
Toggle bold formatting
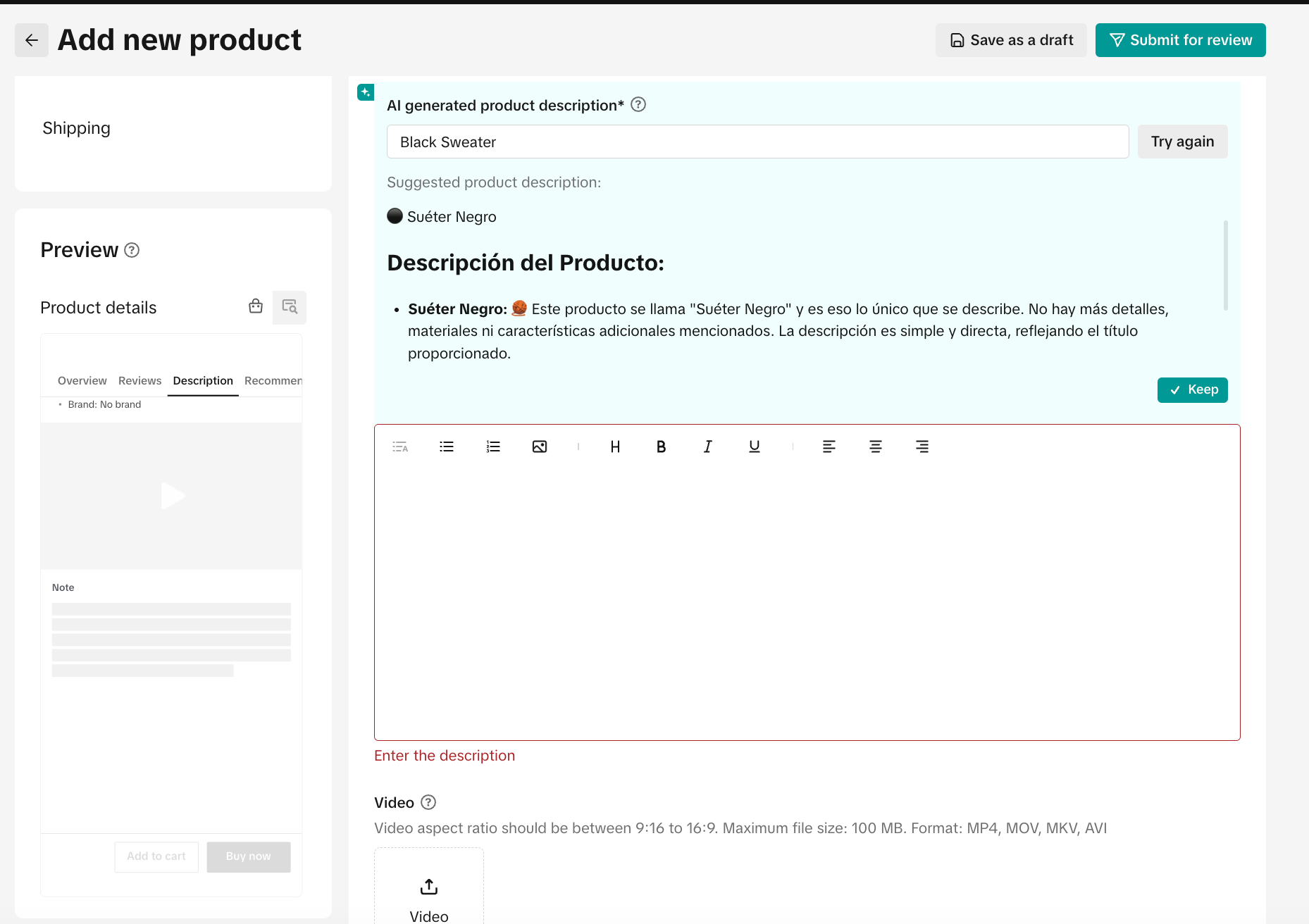click(x=661, y=447)
